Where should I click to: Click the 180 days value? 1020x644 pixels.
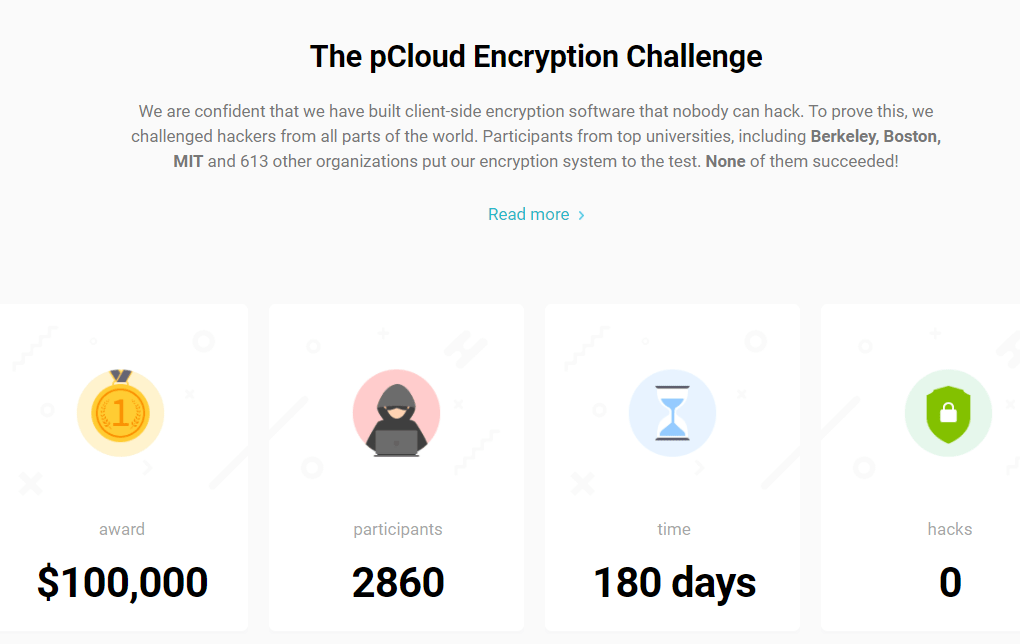[675, 583]
